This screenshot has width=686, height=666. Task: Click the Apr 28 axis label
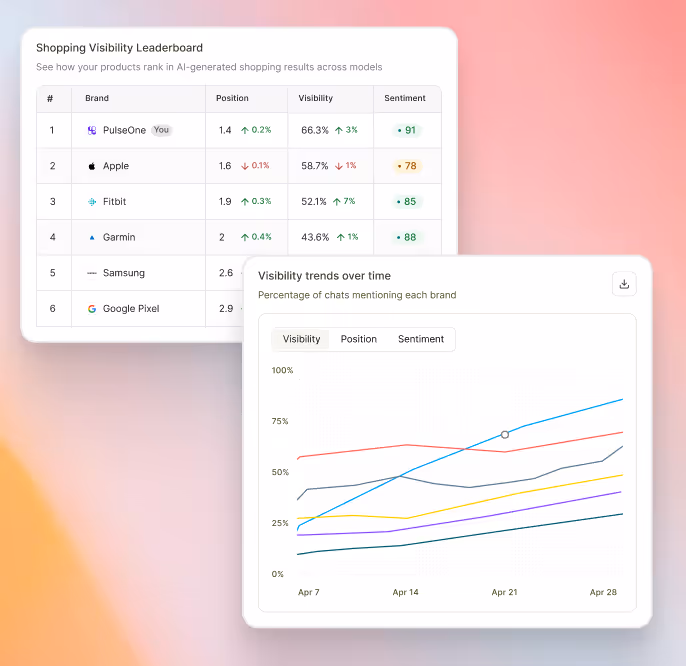603,592
